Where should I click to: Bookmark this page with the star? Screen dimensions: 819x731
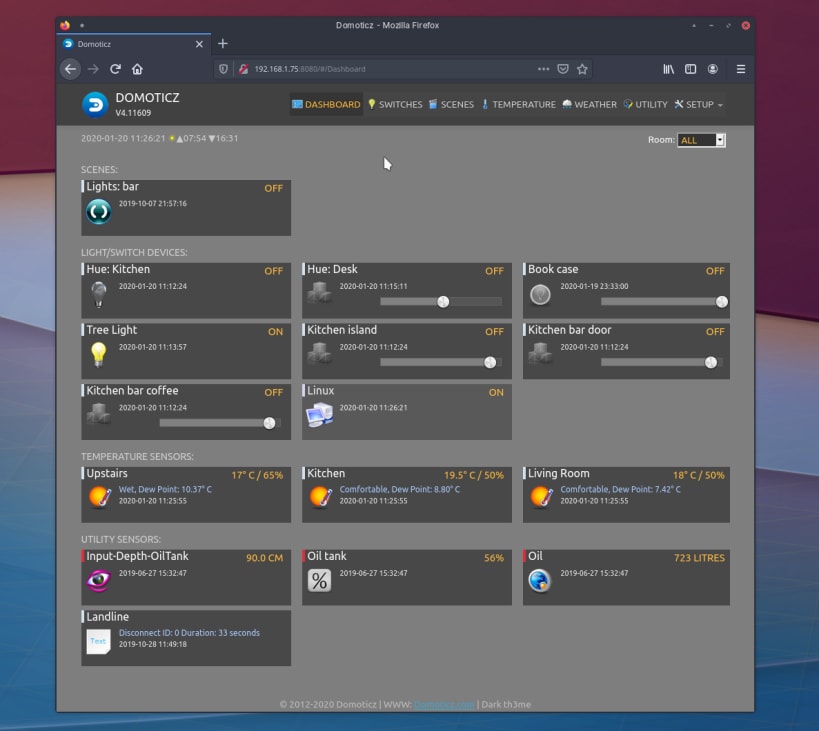coord(582,69)
